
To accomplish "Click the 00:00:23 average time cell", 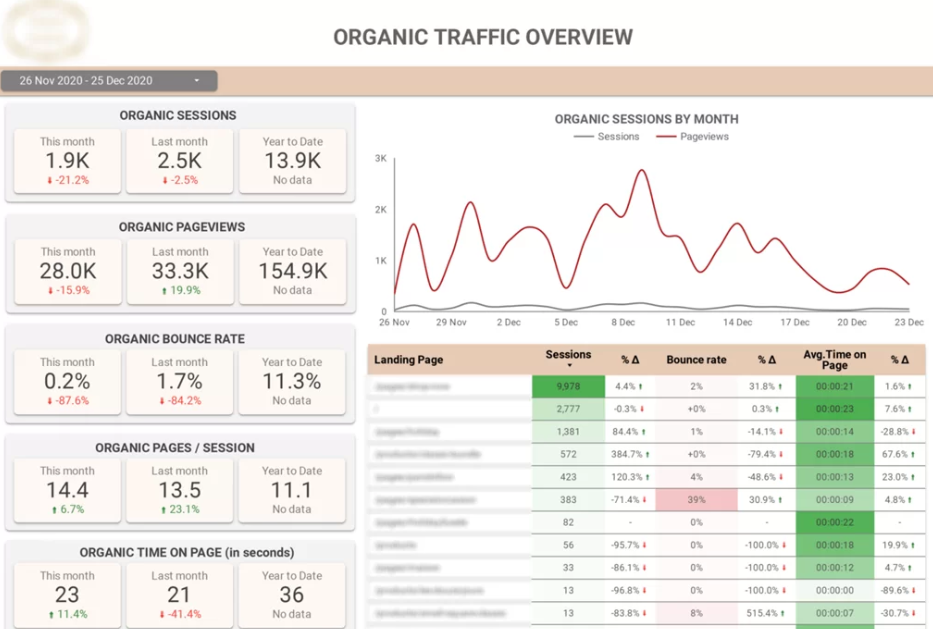I will click(834, 409).
